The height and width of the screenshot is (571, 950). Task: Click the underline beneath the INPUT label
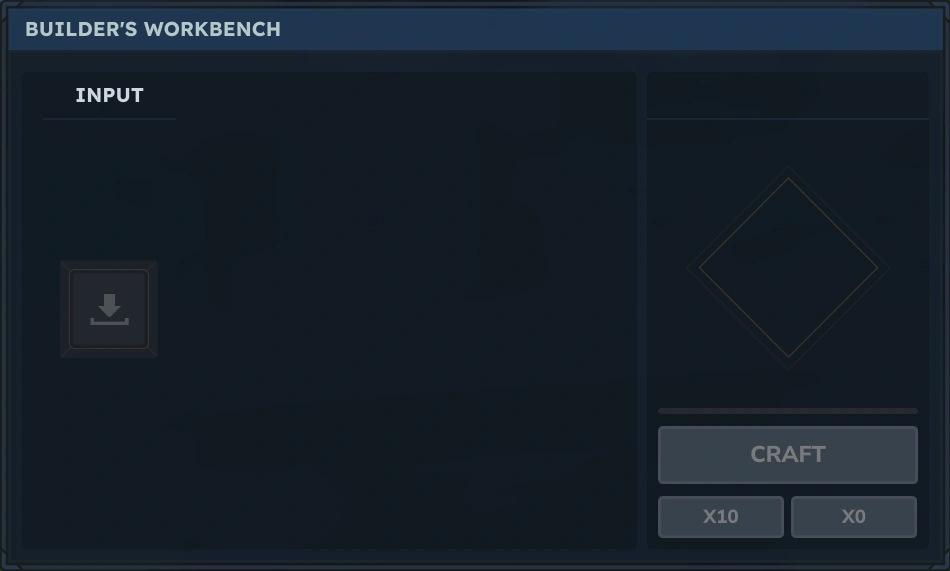coord(109,119)
